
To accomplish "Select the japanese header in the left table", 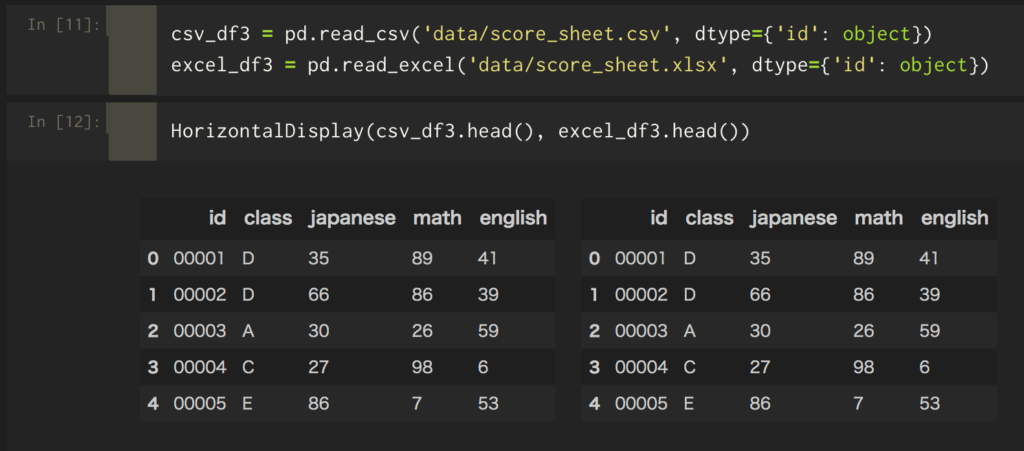I will [352, 219].
